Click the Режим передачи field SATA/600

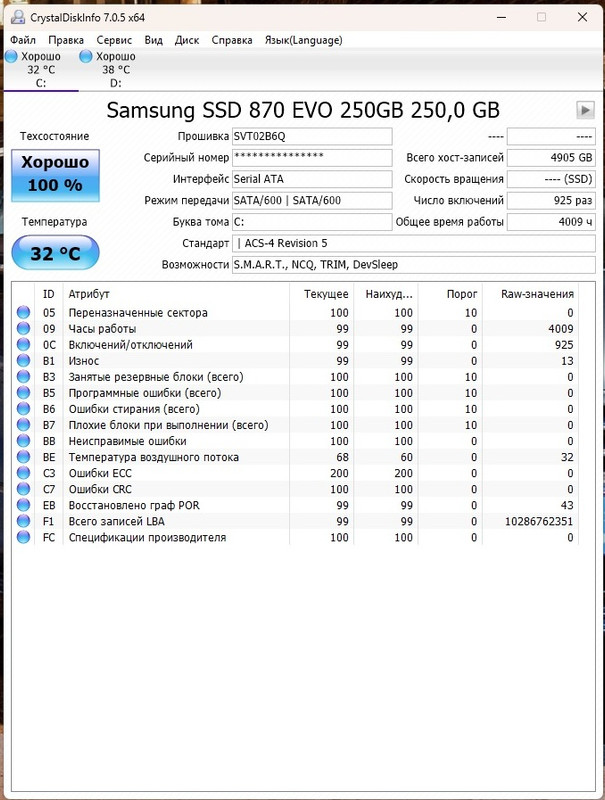[312, 201]
